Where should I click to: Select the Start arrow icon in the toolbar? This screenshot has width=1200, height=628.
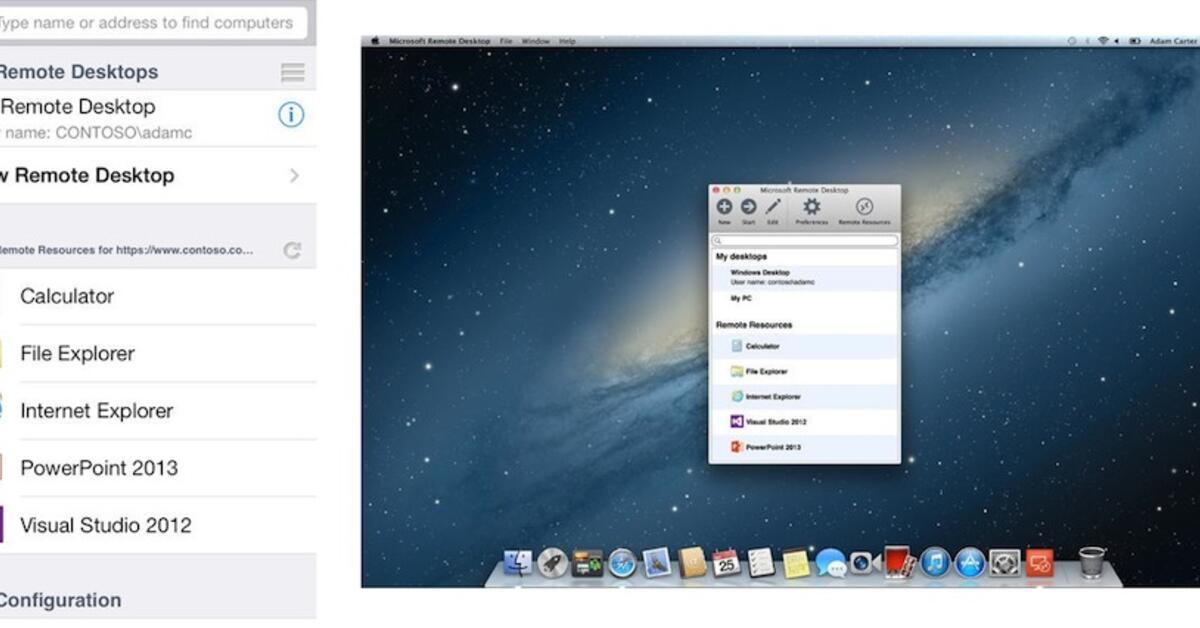[x=747, y=207]
